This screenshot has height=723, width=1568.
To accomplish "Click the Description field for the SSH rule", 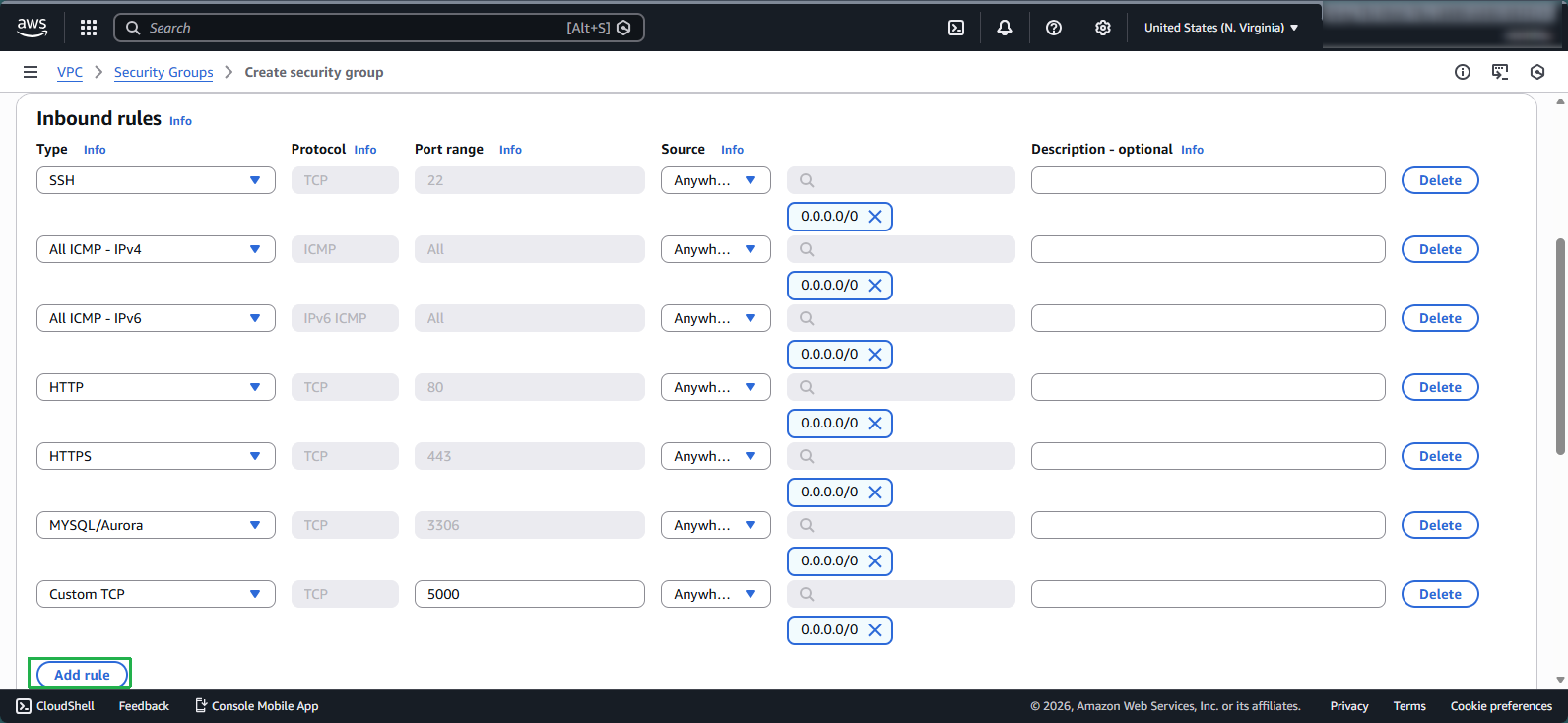I will coord(1209,180).
